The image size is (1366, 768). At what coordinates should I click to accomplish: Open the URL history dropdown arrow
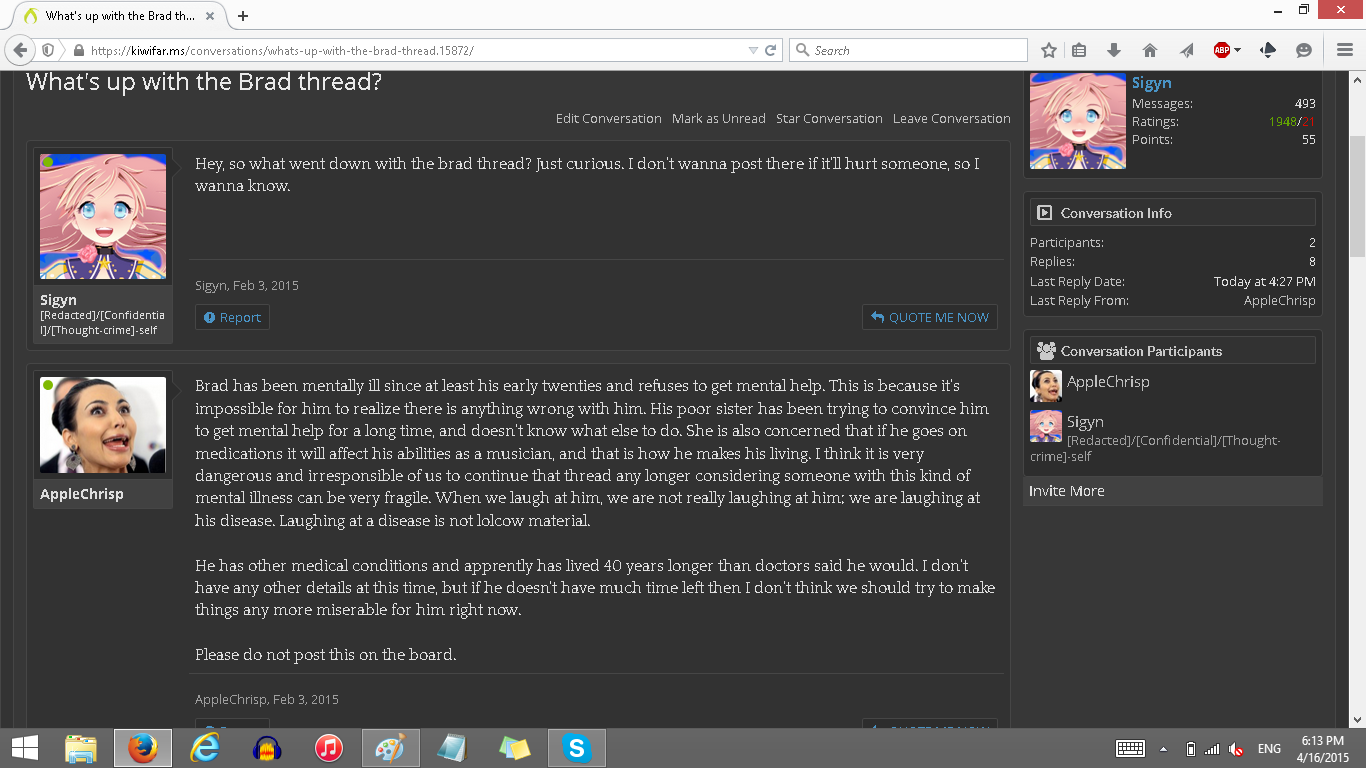753,50
